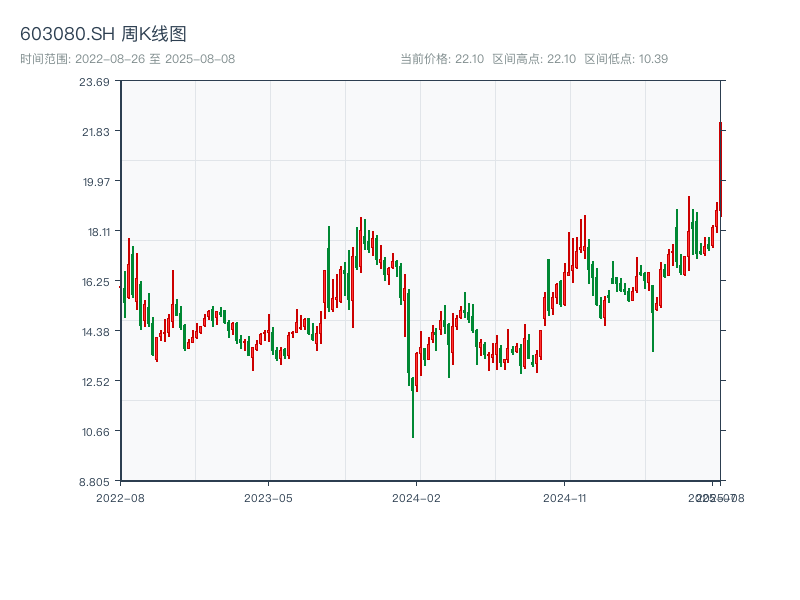Click the 区间高点 22.10 label
The height and width of the screenshot is (600, 800).
(x=534, y=59)
